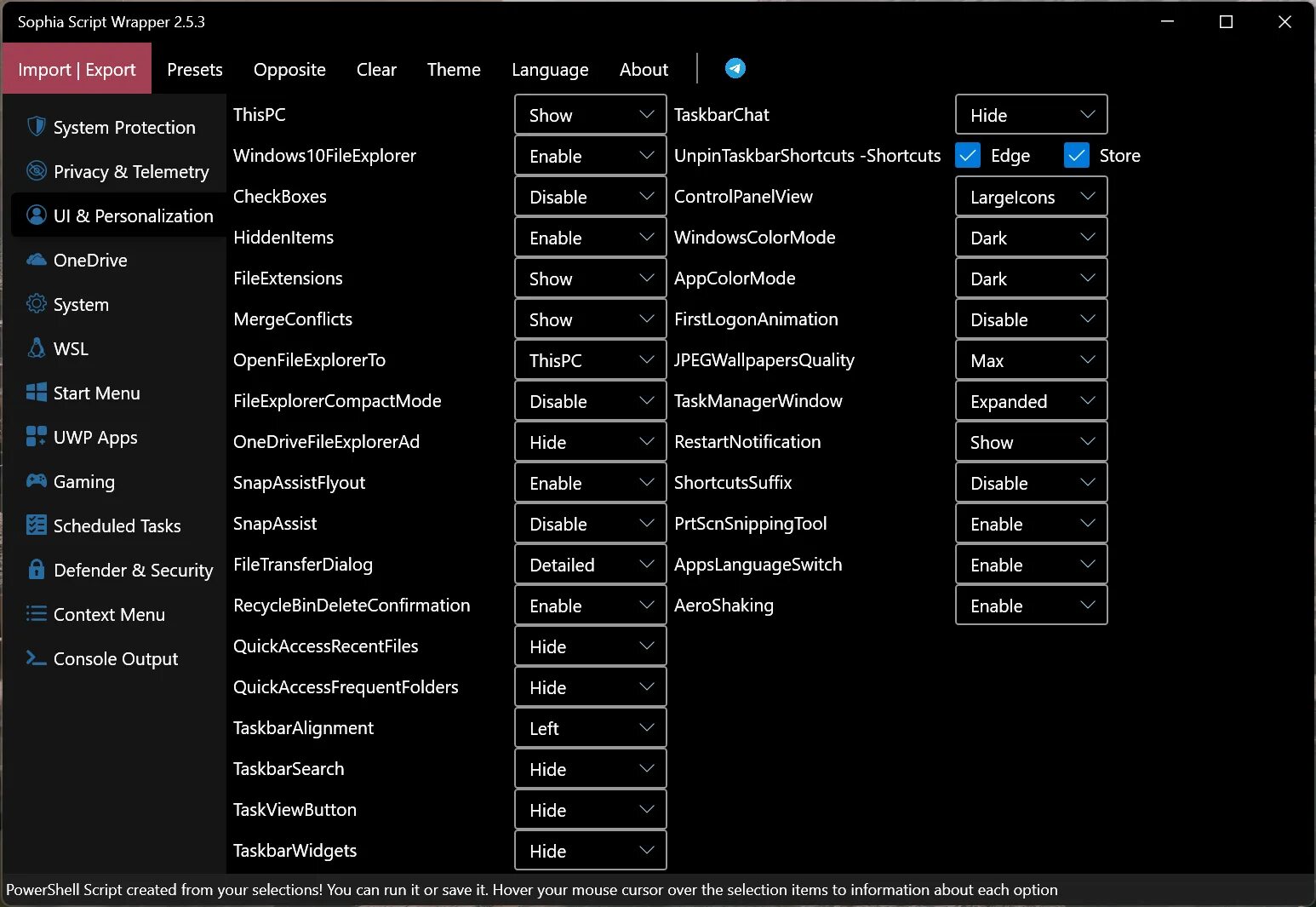Click the System Protection shield icon
Viewport: 1316px width, 907px height.
tap(36, 127)
